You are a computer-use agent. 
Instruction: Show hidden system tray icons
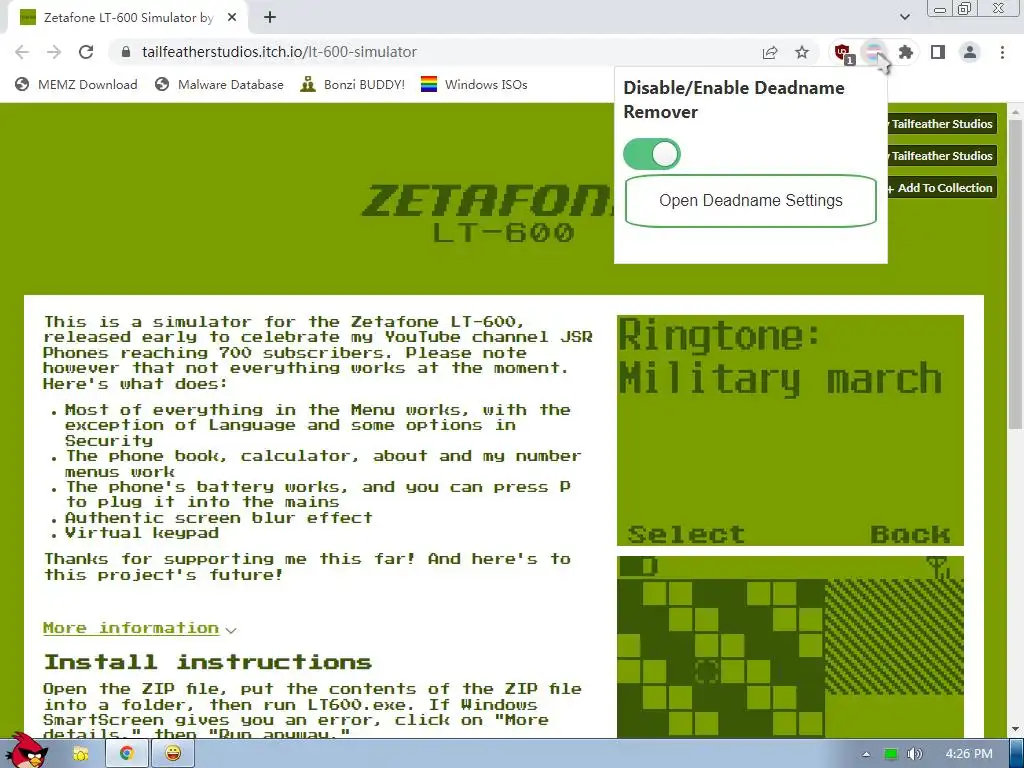866,754
